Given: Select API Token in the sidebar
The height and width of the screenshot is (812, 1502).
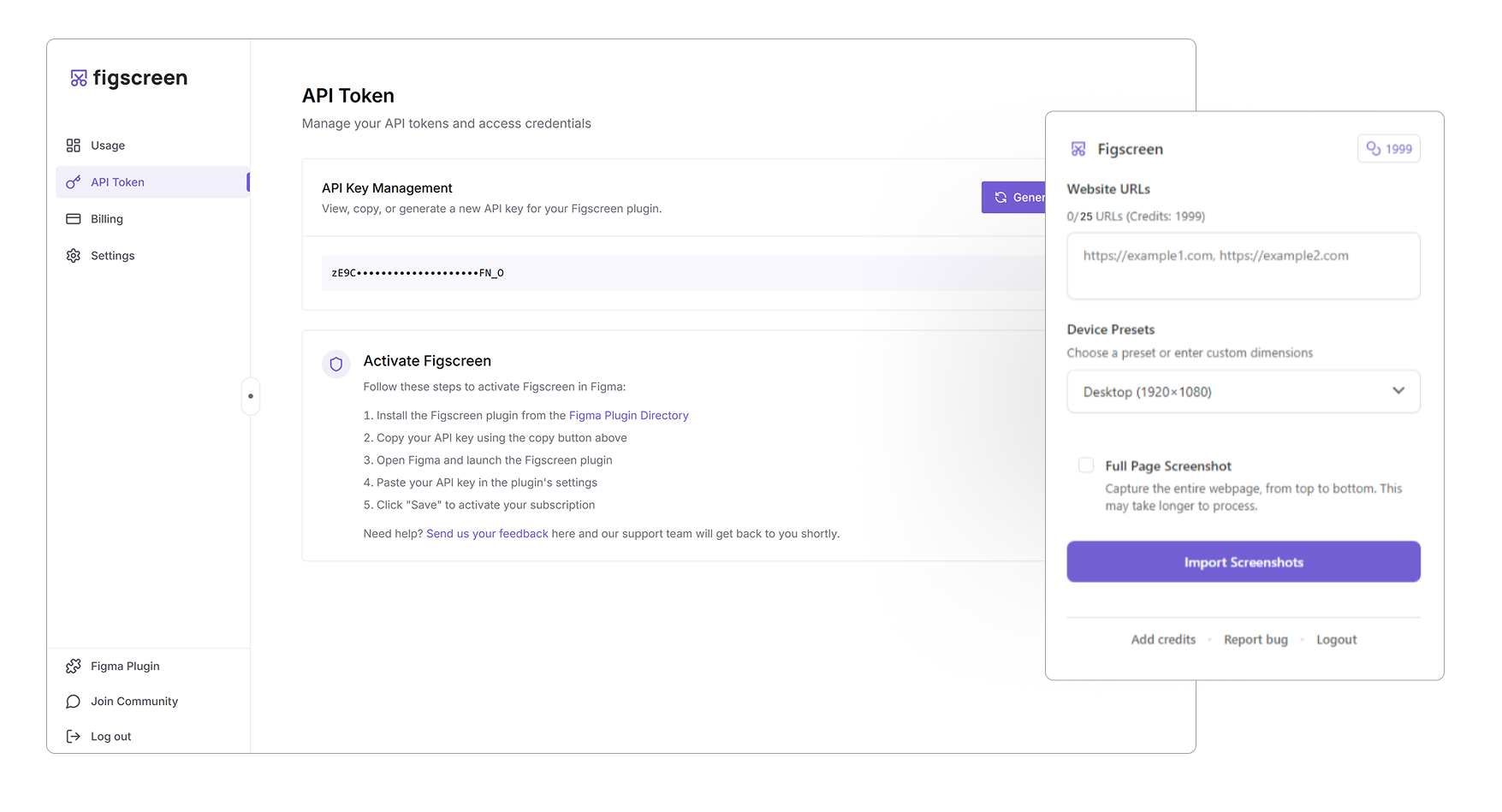Looking at the screenshot, I should point(152,182).
